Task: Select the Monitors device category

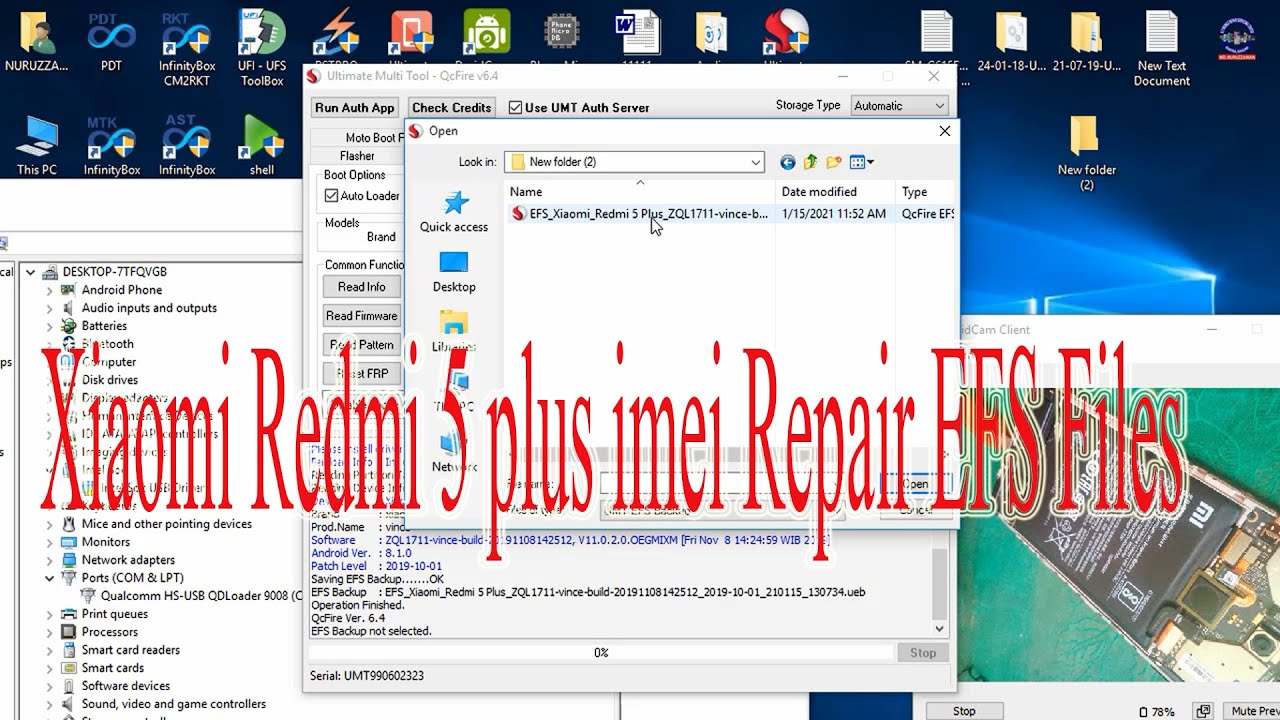Action: 106,542
